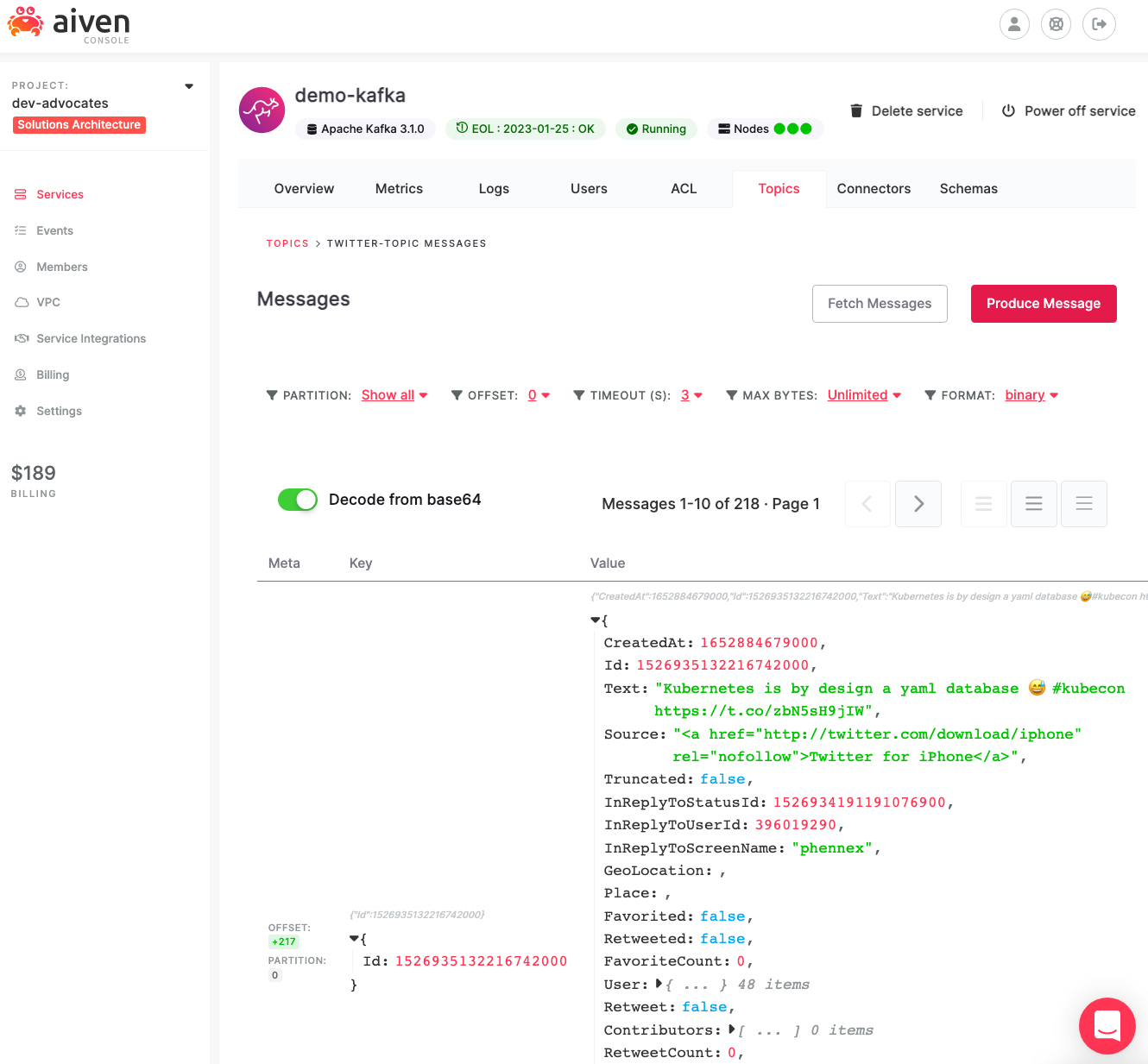1148x1064 pixels.
Task: Click the EOL : 2023-01-25 status badge
Action: click(526, 129)
